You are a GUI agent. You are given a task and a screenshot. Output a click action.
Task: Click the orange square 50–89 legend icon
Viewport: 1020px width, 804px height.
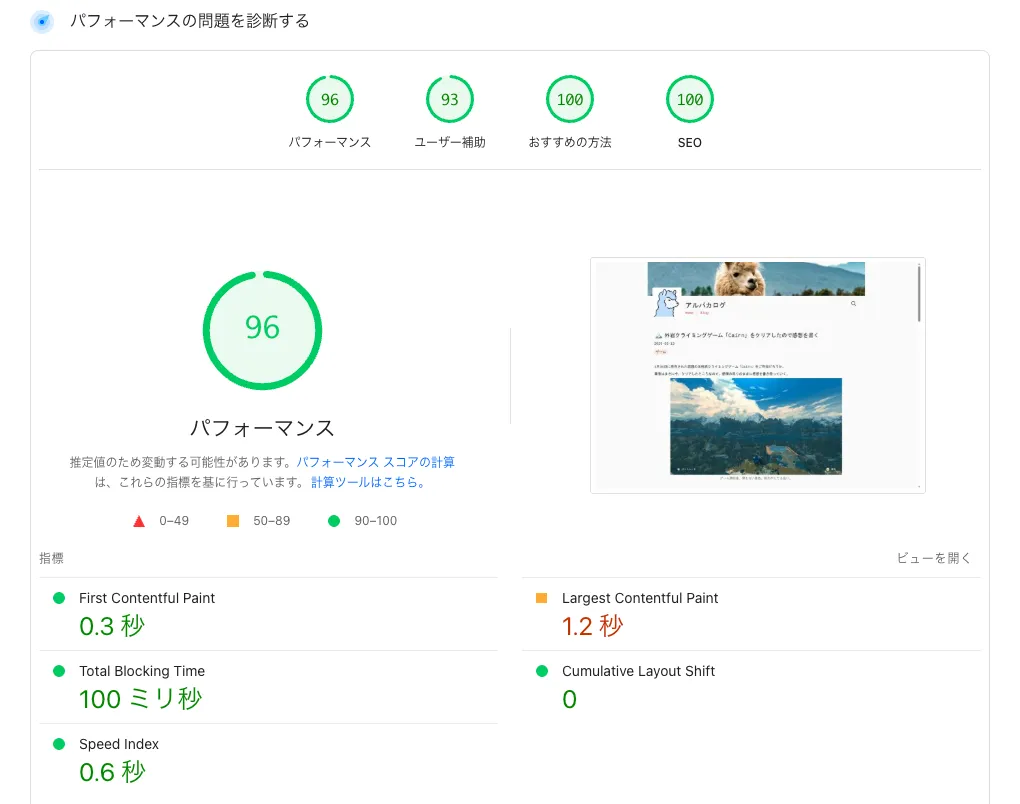(x=233, y=520)
